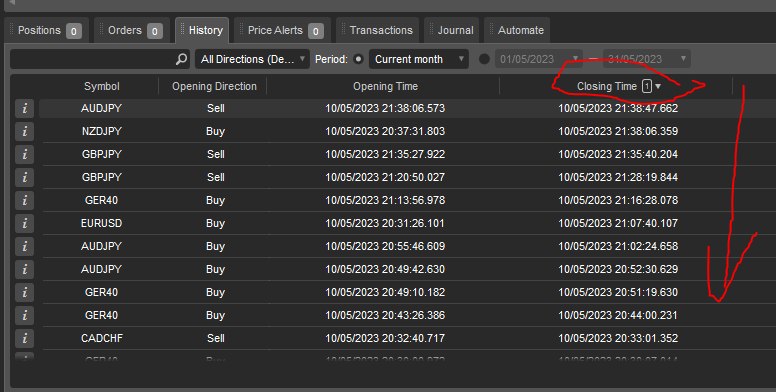The height and width of the screenshot is (392, 776).
Task: Select the custom date range radio button
Action: tap(485, 59)
